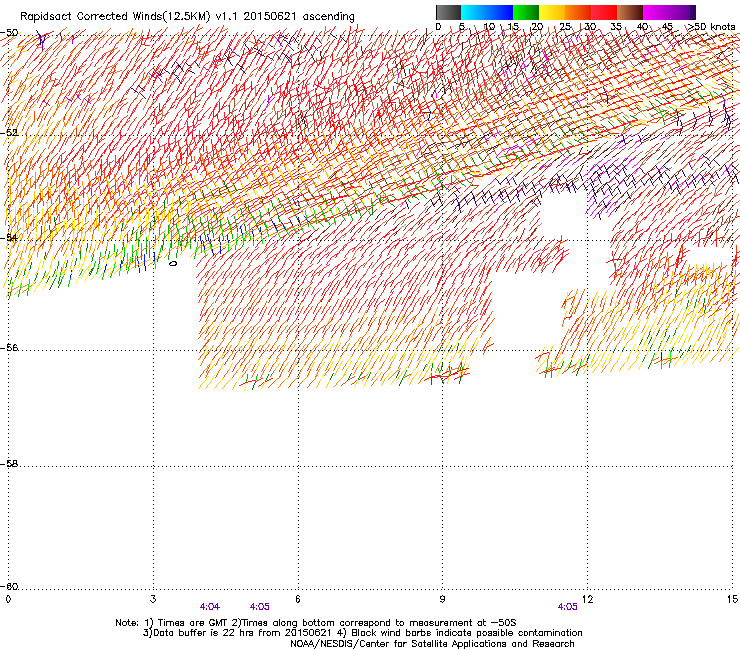Click the legend scale label "10"

coord(489,27)
